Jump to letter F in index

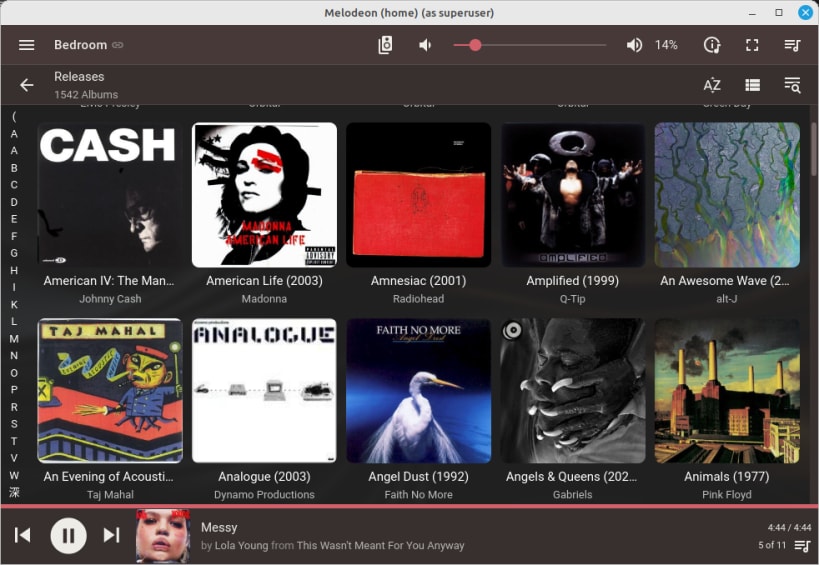(x=14, y=236)
